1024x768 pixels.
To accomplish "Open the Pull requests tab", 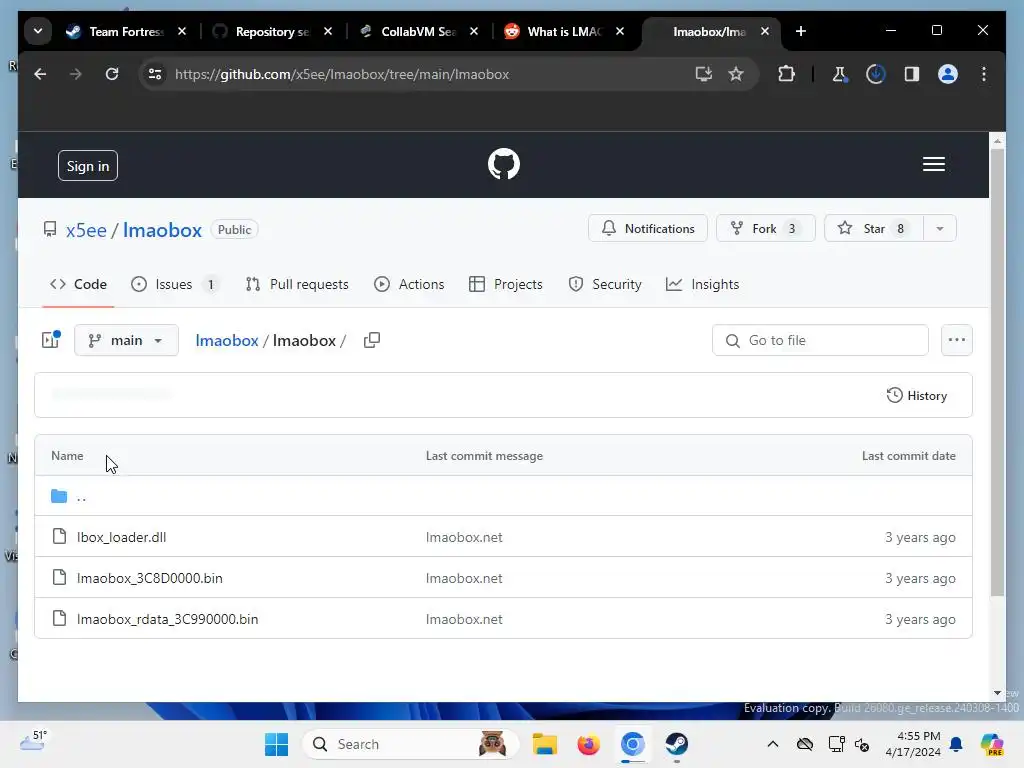I will pos(297,284).
